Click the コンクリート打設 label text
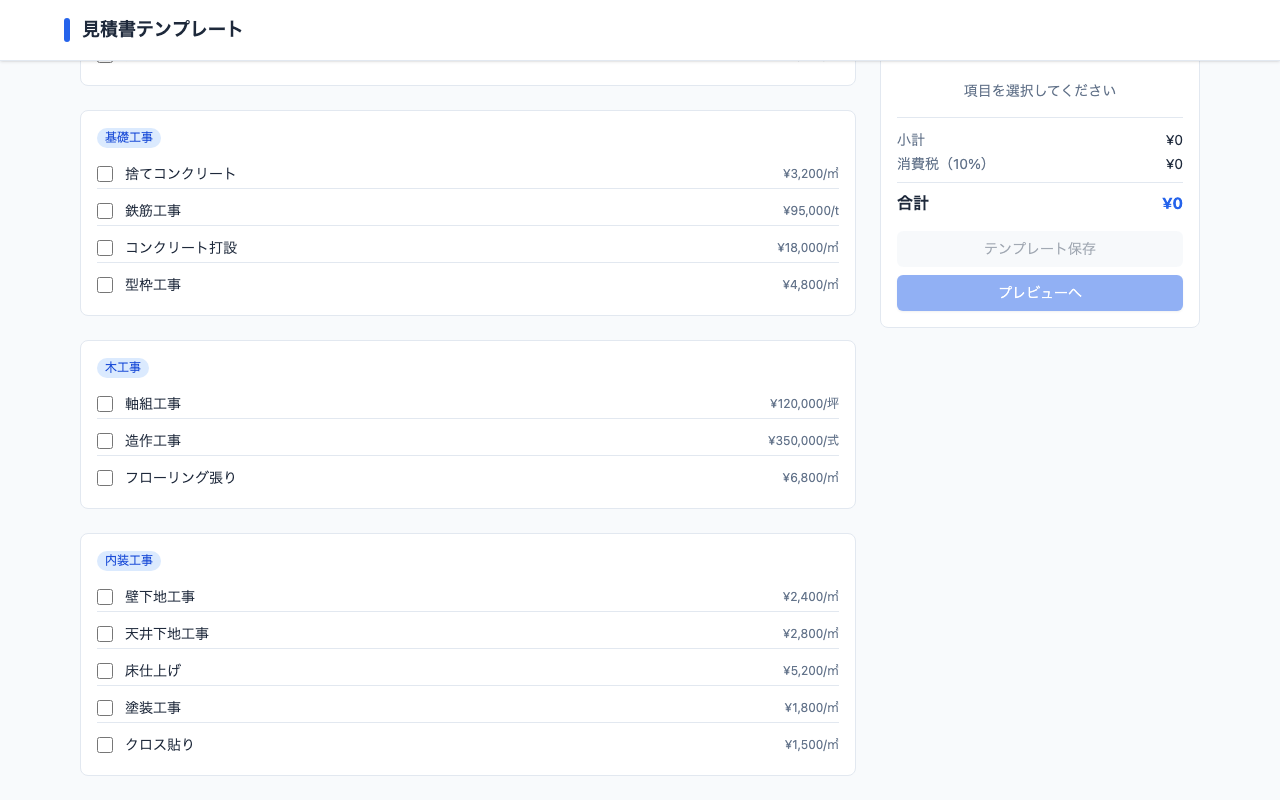Image resolution: width=1280 pixels, height=800 pixels. pyautogui.click(x=181, y=248)
